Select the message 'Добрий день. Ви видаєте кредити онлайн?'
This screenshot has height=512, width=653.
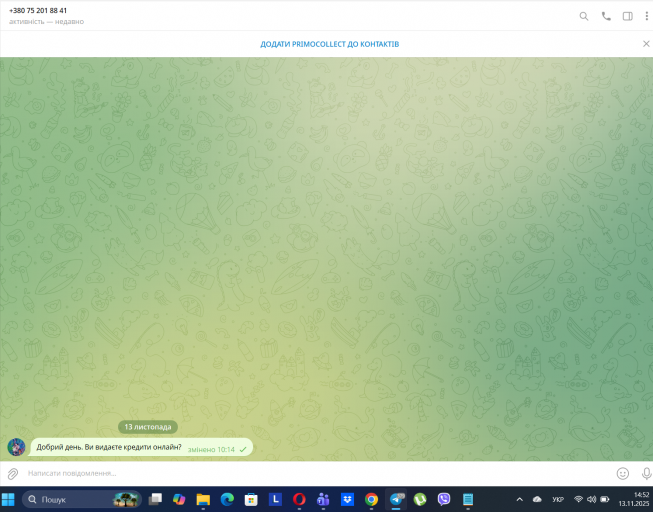tap(109, 447)
